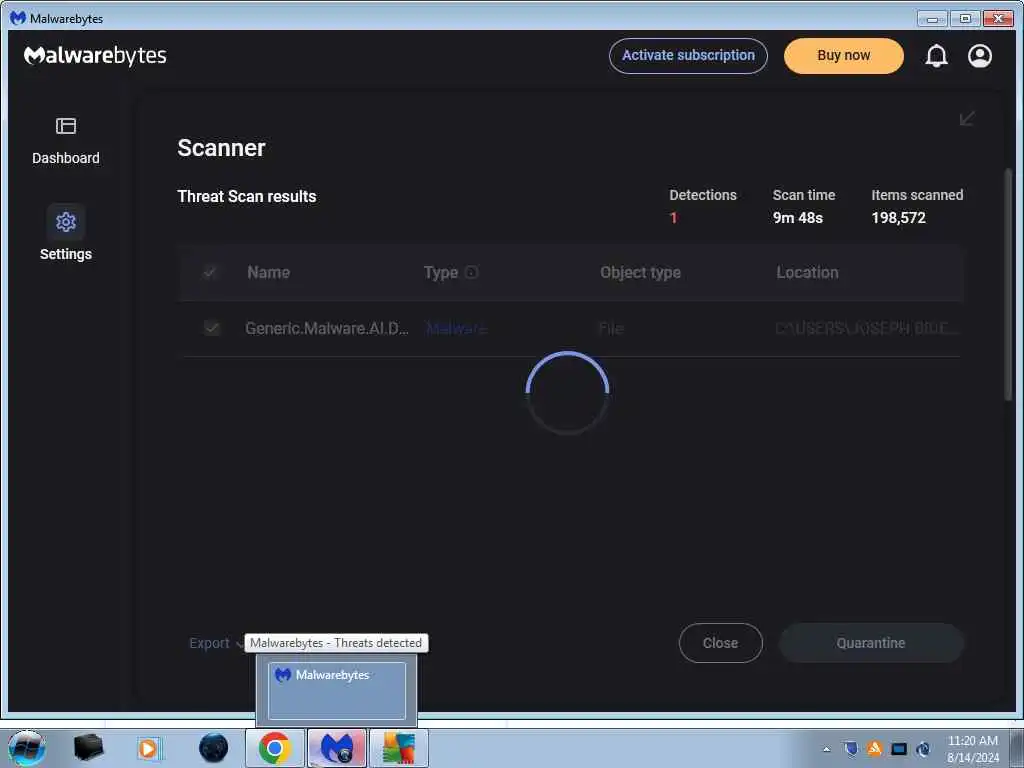The image size is (1024, 768).
Task: Open the Settings gear icon
Action: (x=65, y=222)
